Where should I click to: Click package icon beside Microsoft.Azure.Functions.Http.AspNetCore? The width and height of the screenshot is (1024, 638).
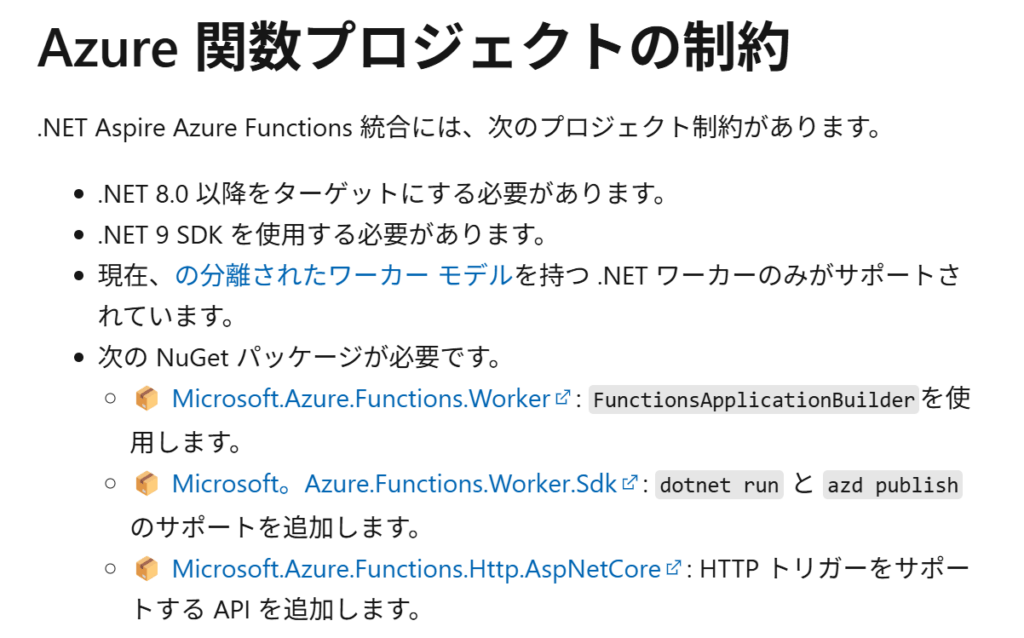[147, 569]
